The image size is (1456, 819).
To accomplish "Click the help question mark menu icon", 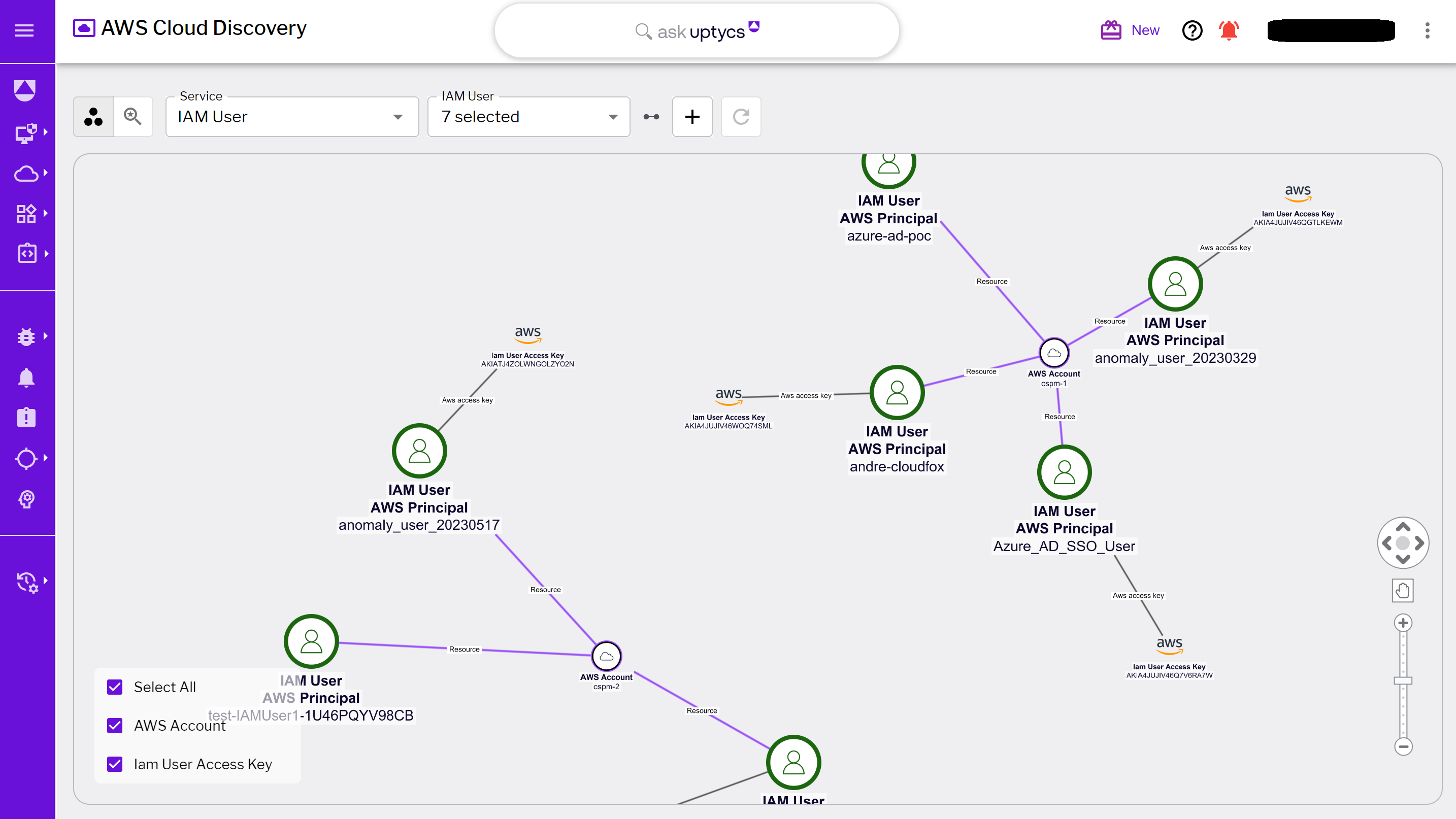I will [x=1191, y=30].
